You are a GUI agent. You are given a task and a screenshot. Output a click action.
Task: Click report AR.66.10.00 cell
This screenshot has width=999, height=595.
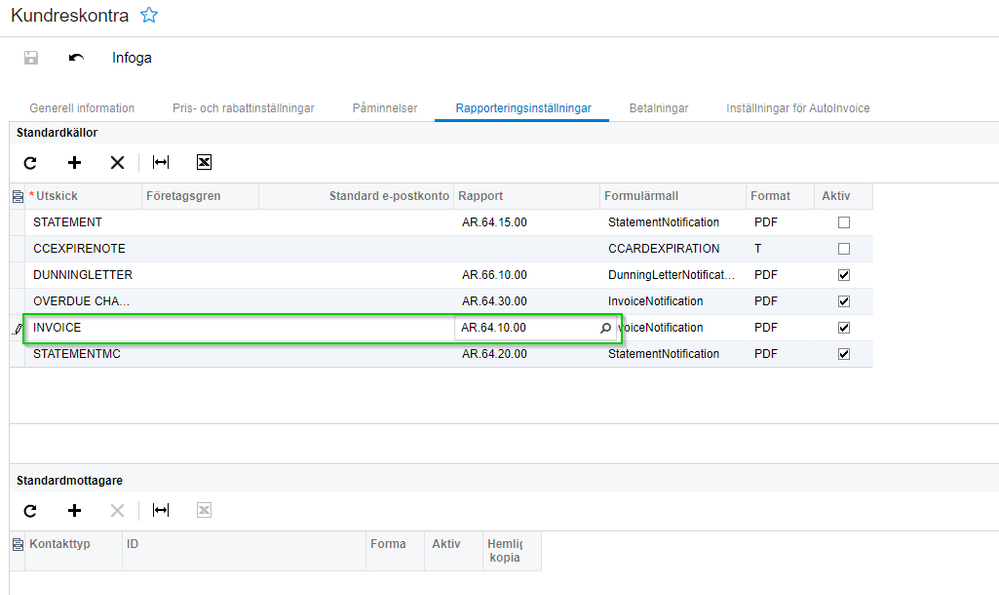click(x=526, y=275)
